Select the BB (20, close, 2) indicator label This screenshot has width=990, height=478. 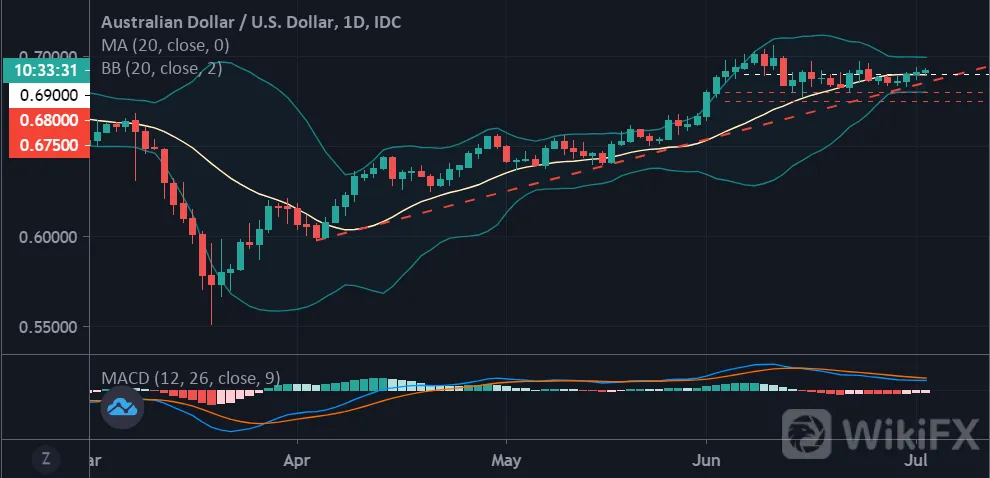point(162,68)
